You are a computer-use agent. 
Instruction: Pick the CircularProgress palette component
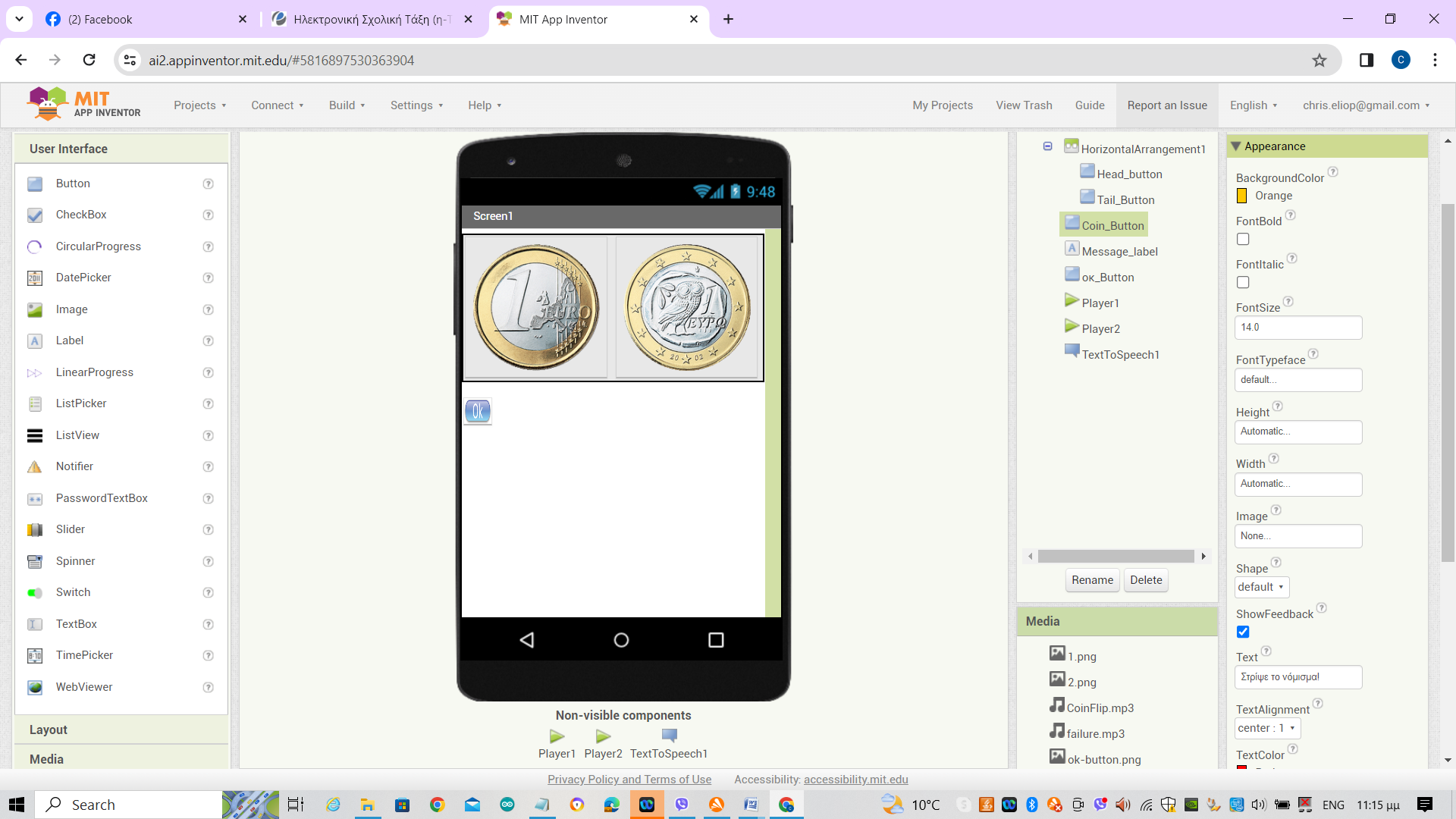pos(98,246)
